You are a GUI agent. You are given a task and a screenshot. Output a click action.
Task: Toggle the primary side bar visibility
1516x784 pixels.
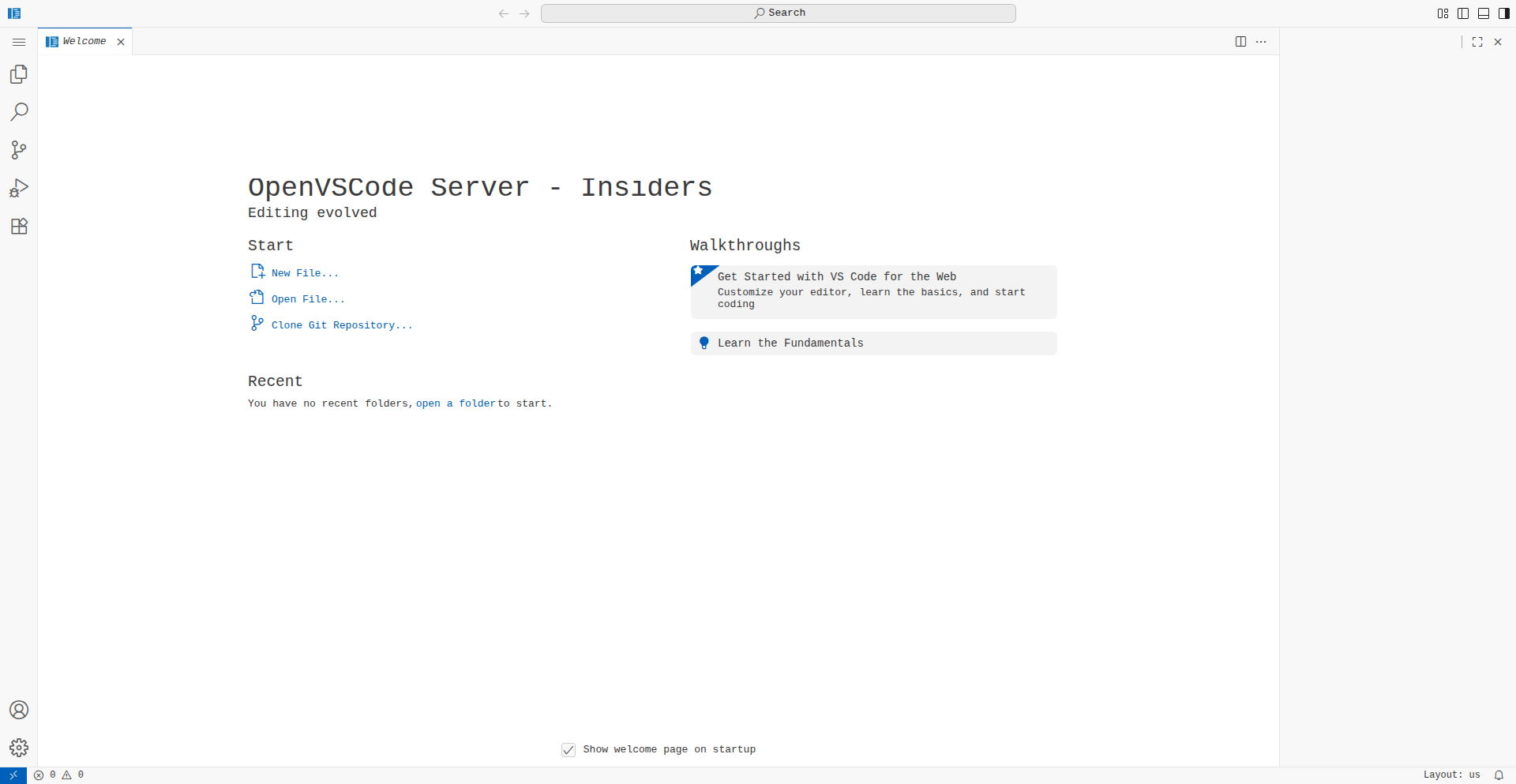[x=1463, y=13]
